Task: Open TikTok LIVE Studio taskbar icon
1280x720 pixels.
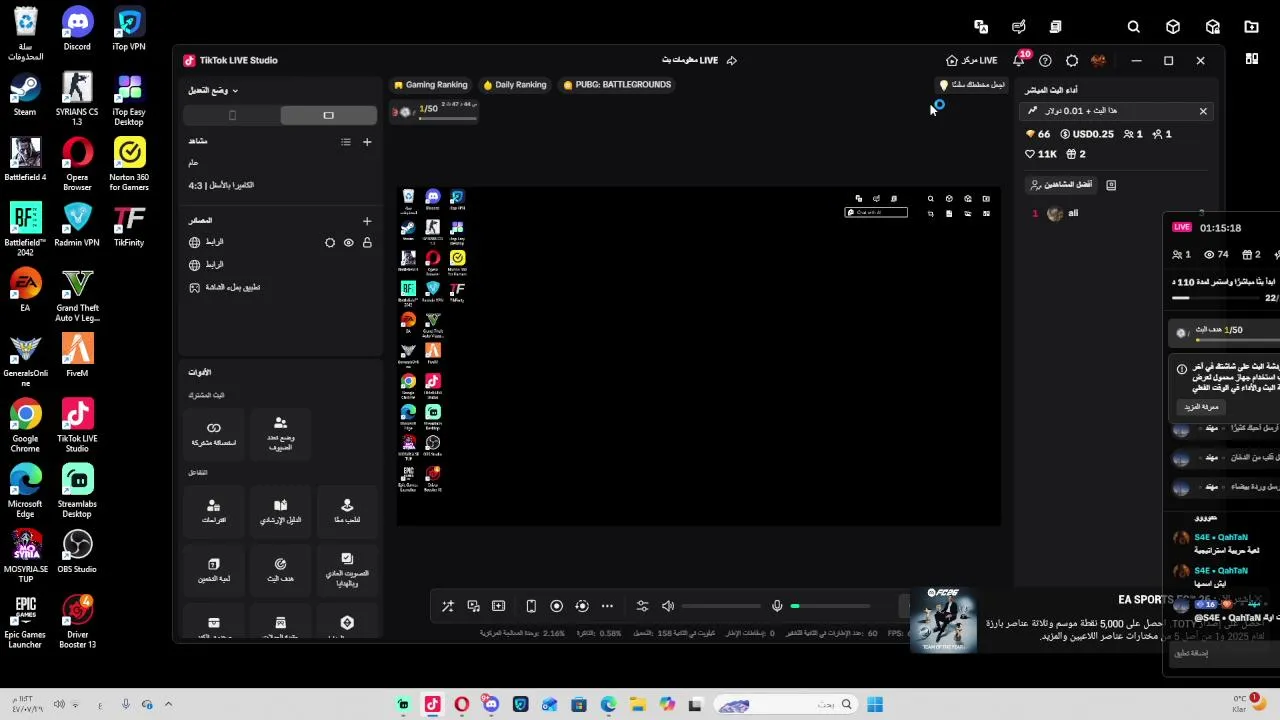Action: click(x=432, y=705)
